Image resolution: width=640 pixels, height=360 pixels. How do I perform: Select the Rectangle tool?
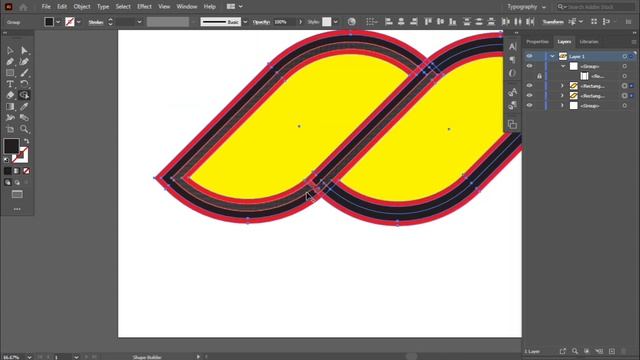pos(10,73)
